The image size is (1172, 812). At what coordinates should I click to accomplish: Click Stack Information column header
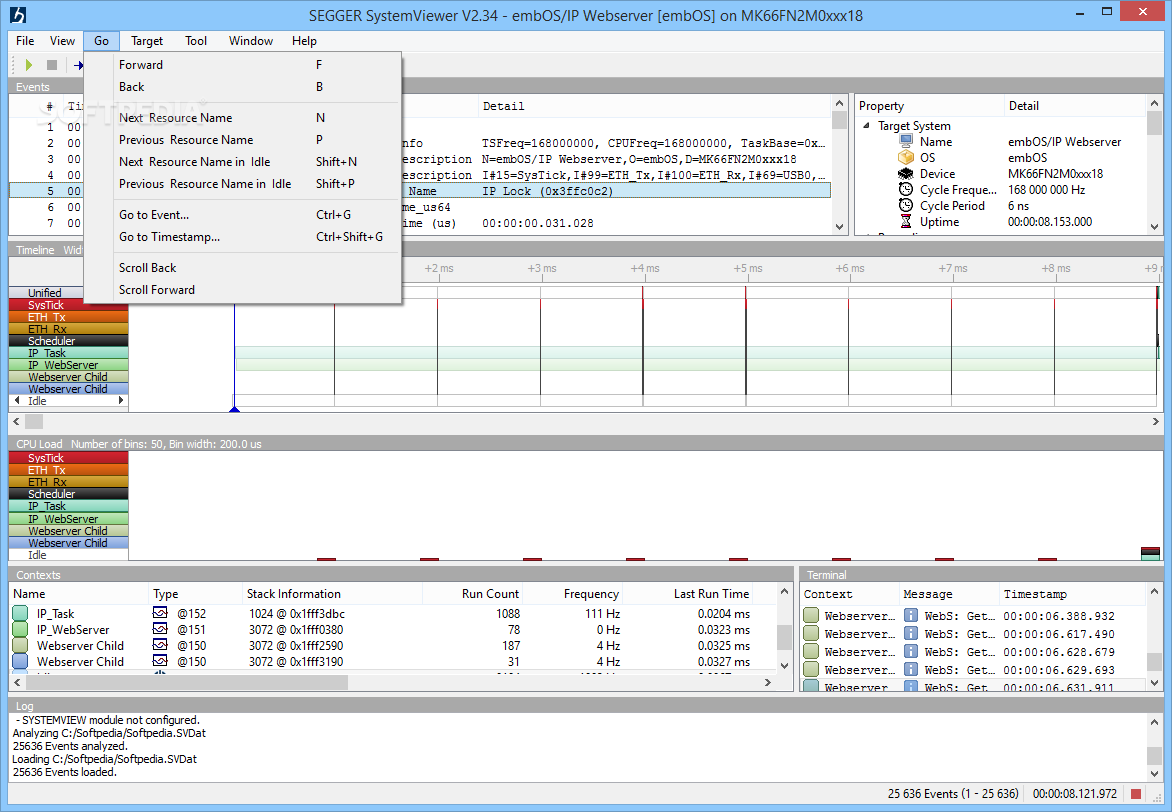[333, 594]
